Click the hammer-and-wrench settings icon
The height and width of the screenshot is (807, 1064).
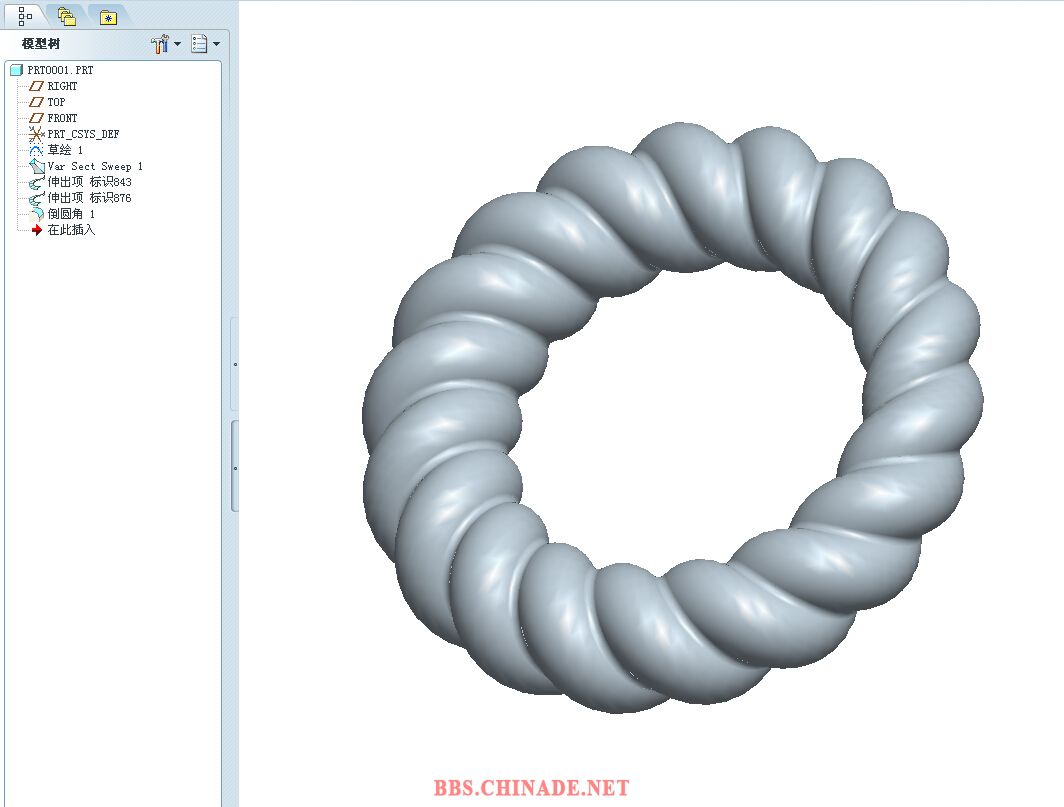tap(160, 44)
